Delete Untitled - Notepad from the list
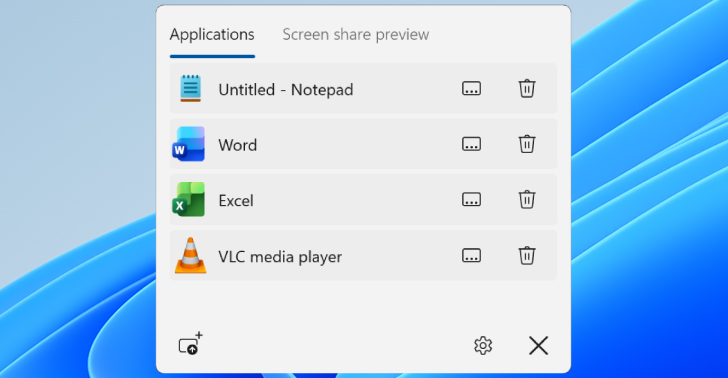The image size is (728, 378). pyautogui.click(x=527, y=88)
